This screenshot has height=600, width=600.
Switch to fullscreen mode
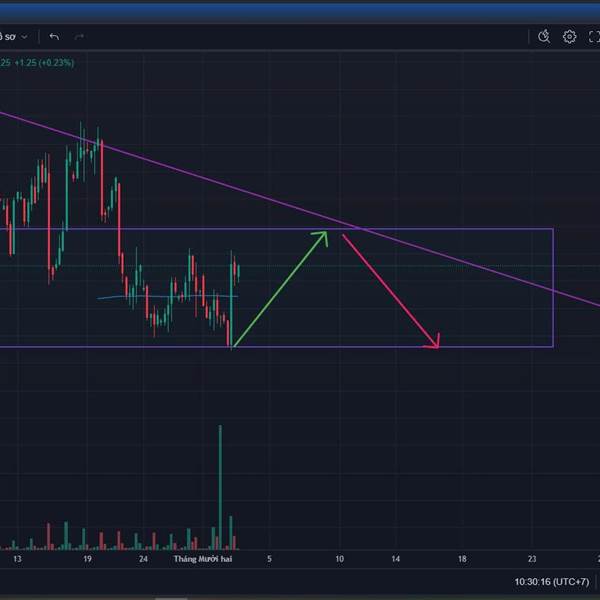[x=594, y=37]
